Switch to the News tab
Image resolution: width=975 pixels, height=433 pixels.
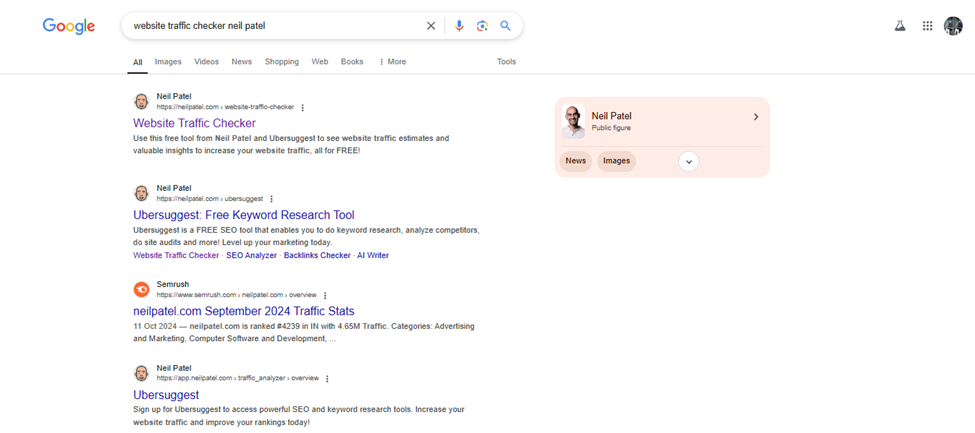(242, 62)
